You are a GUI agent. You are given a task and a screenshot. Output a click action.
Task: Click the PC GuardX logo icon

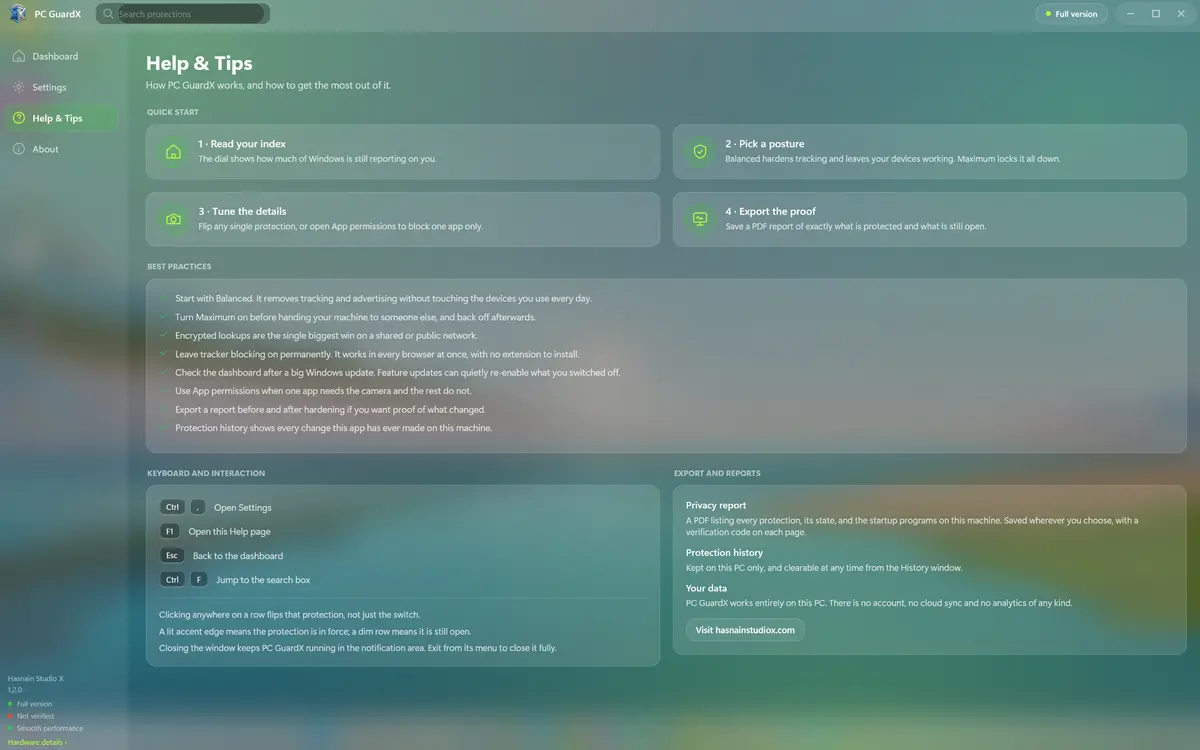pos(17,13)
